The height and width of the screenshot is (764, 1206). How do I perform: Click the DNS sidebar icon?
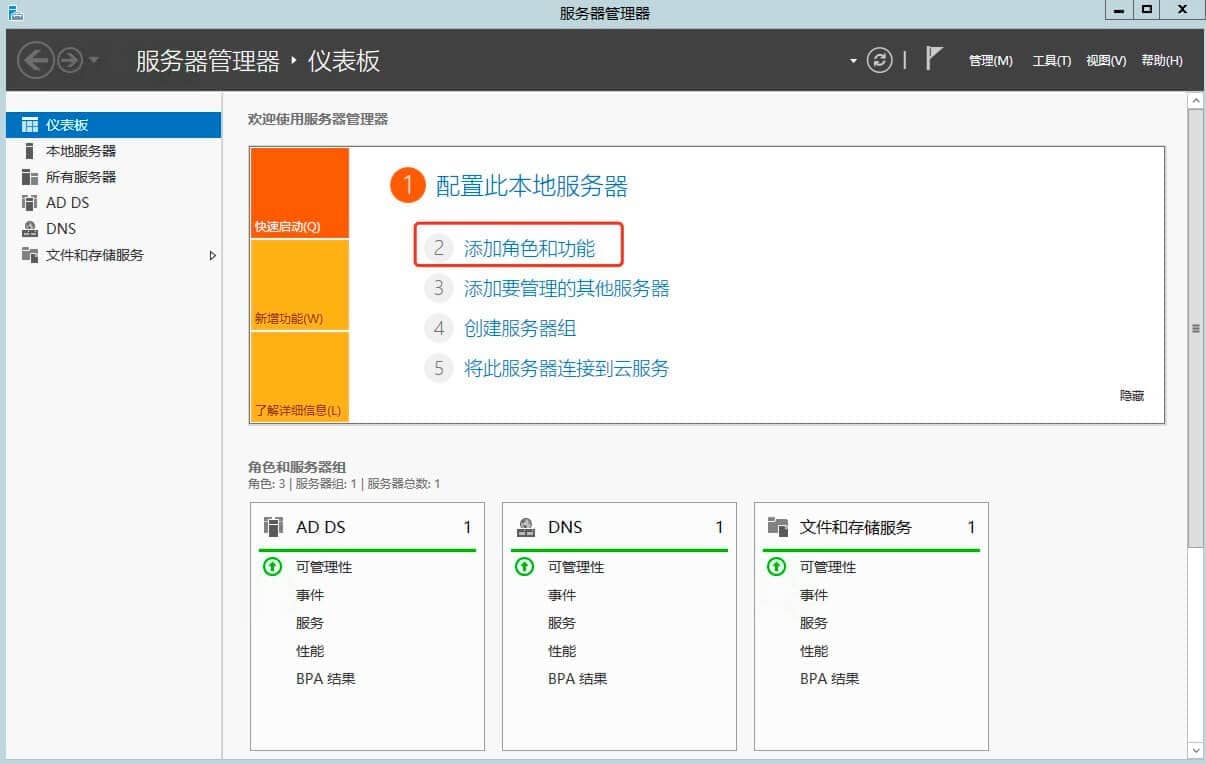pos(30,229)
